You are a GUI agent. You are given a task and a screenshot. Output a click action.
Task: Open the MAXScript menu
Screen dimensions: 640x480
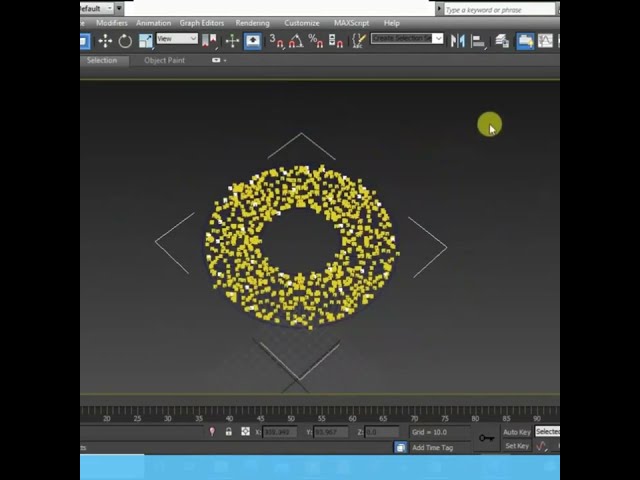pyautogui.click(x=351, y=23)
